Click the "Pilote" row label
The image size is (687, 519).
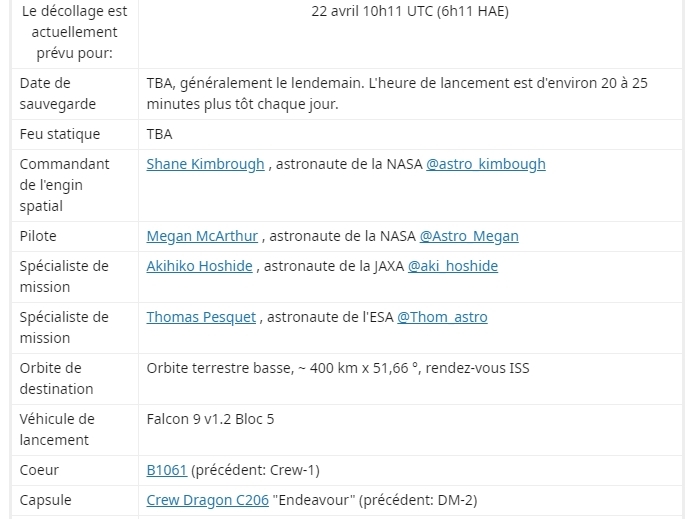38,236
